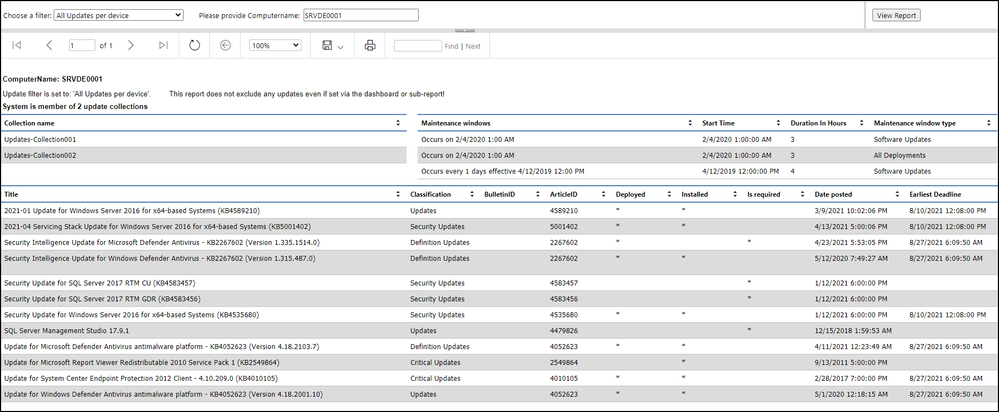Click the find text search box

click(x=417, y=46)
